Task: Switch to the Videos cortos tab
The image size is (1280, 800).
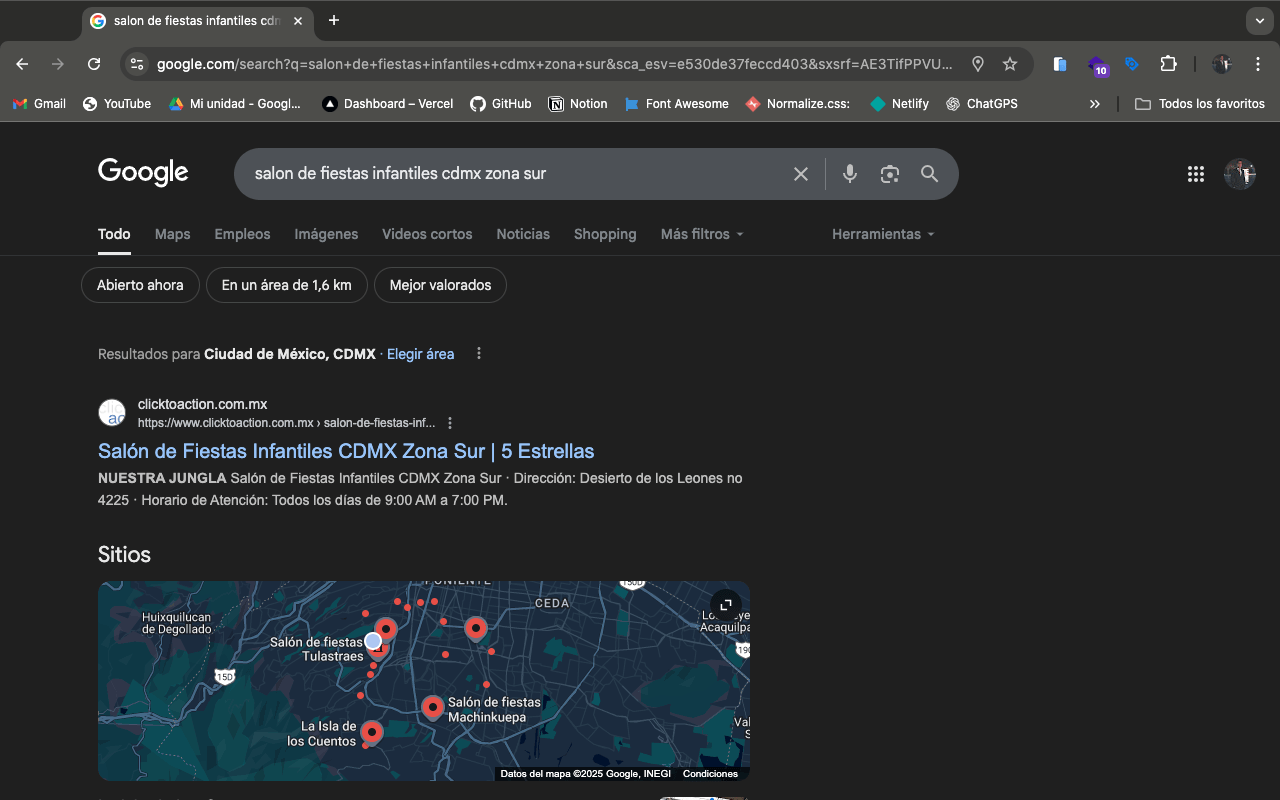Action: tap(427, 234)
